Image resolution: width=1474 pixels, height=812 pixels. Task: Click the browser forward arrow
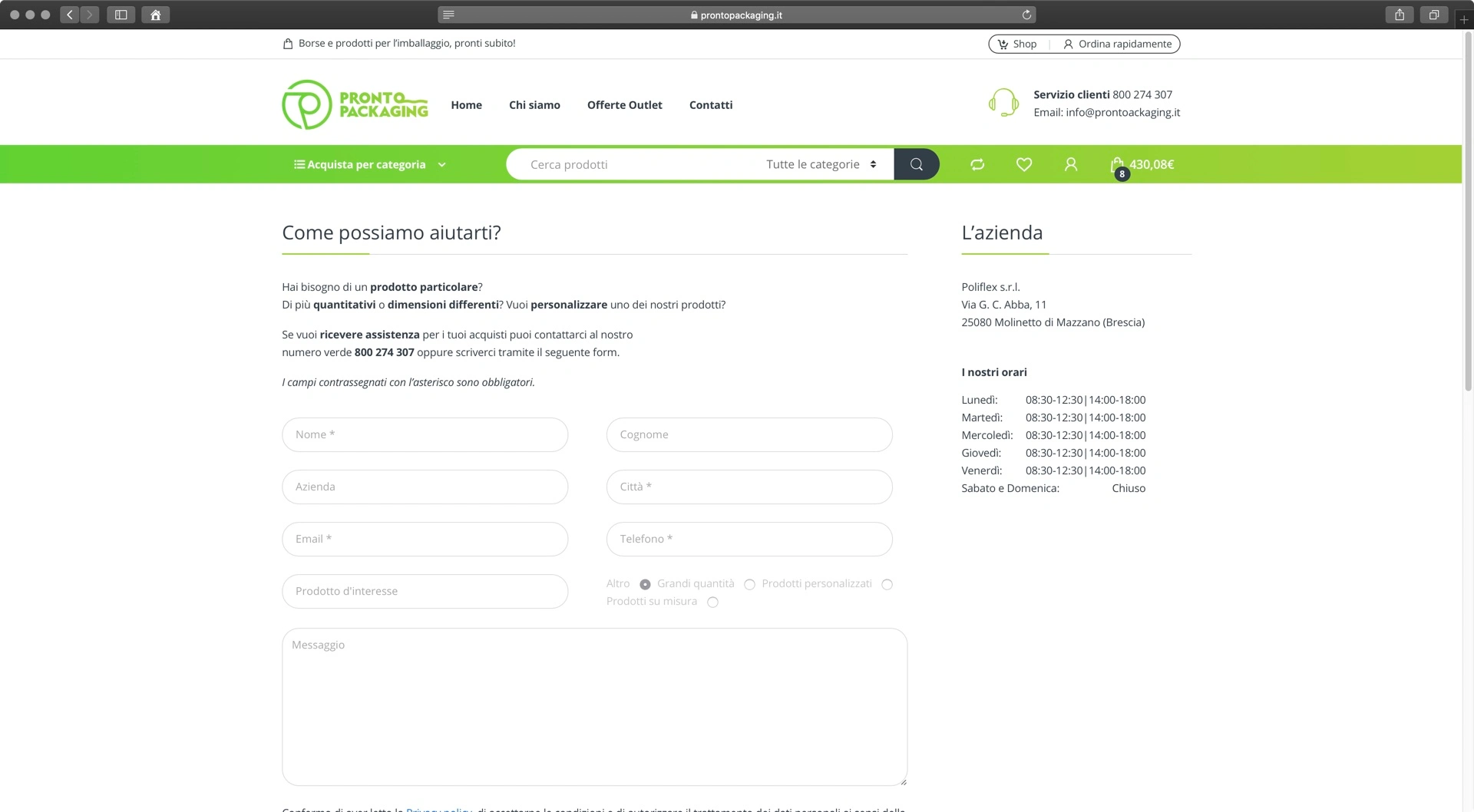pyautogui.click(x=90, y=15)
